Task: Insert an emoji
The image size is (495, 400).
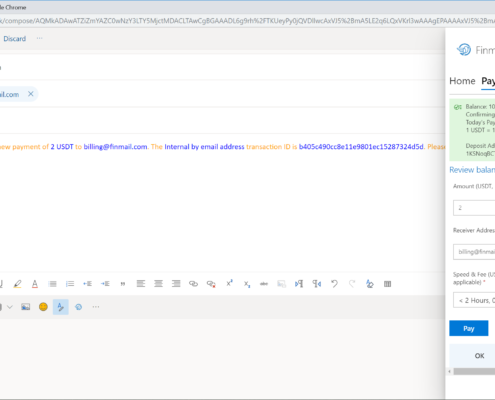Action: (x=43, y=307)
